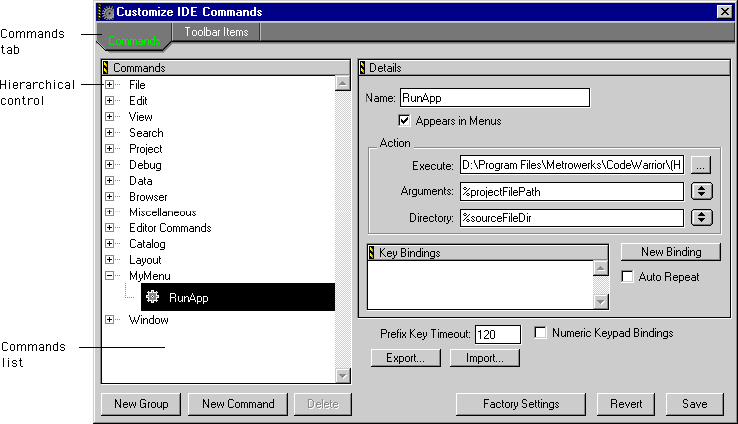
Task: Collapse the MyMenu group
Action: click(x=109, y=276)
